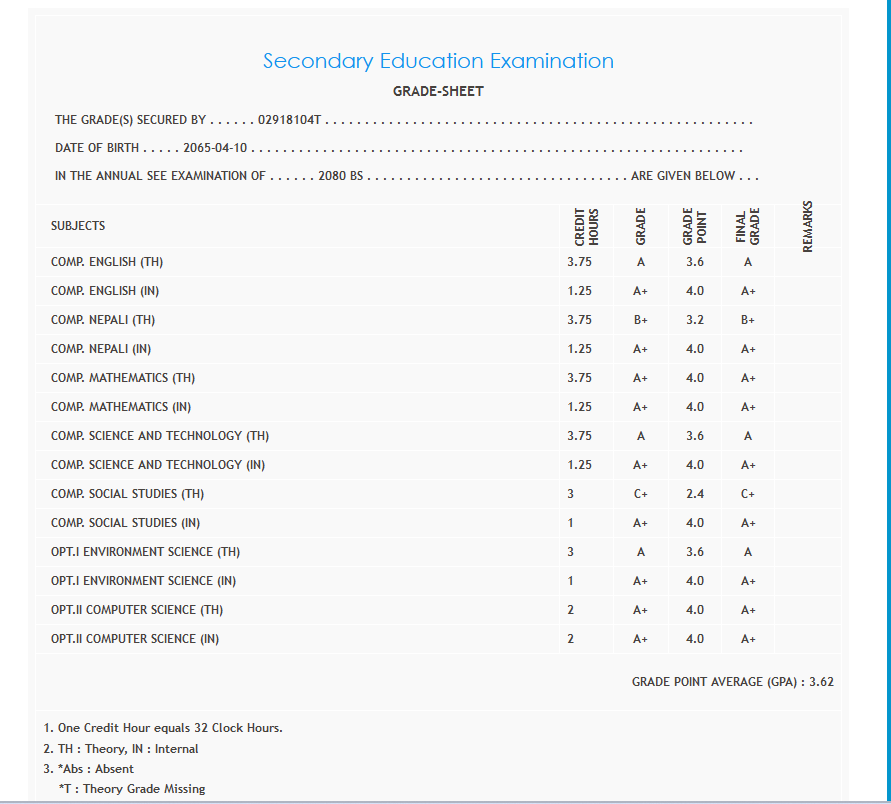
Task: Click the COMP. MATHEMATICS (IN) subject
Action: pyautogui.click(x=121, y=407)
